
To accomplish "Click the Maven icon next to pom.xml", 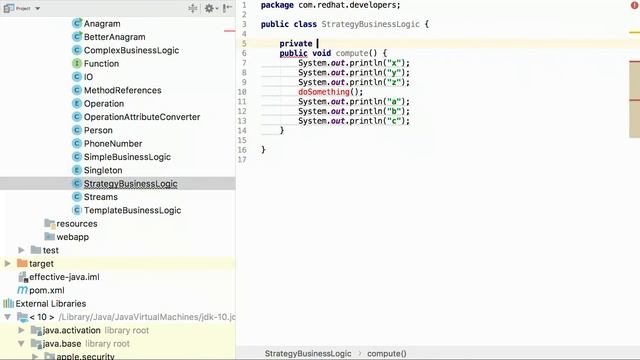I will coord(22,290).
